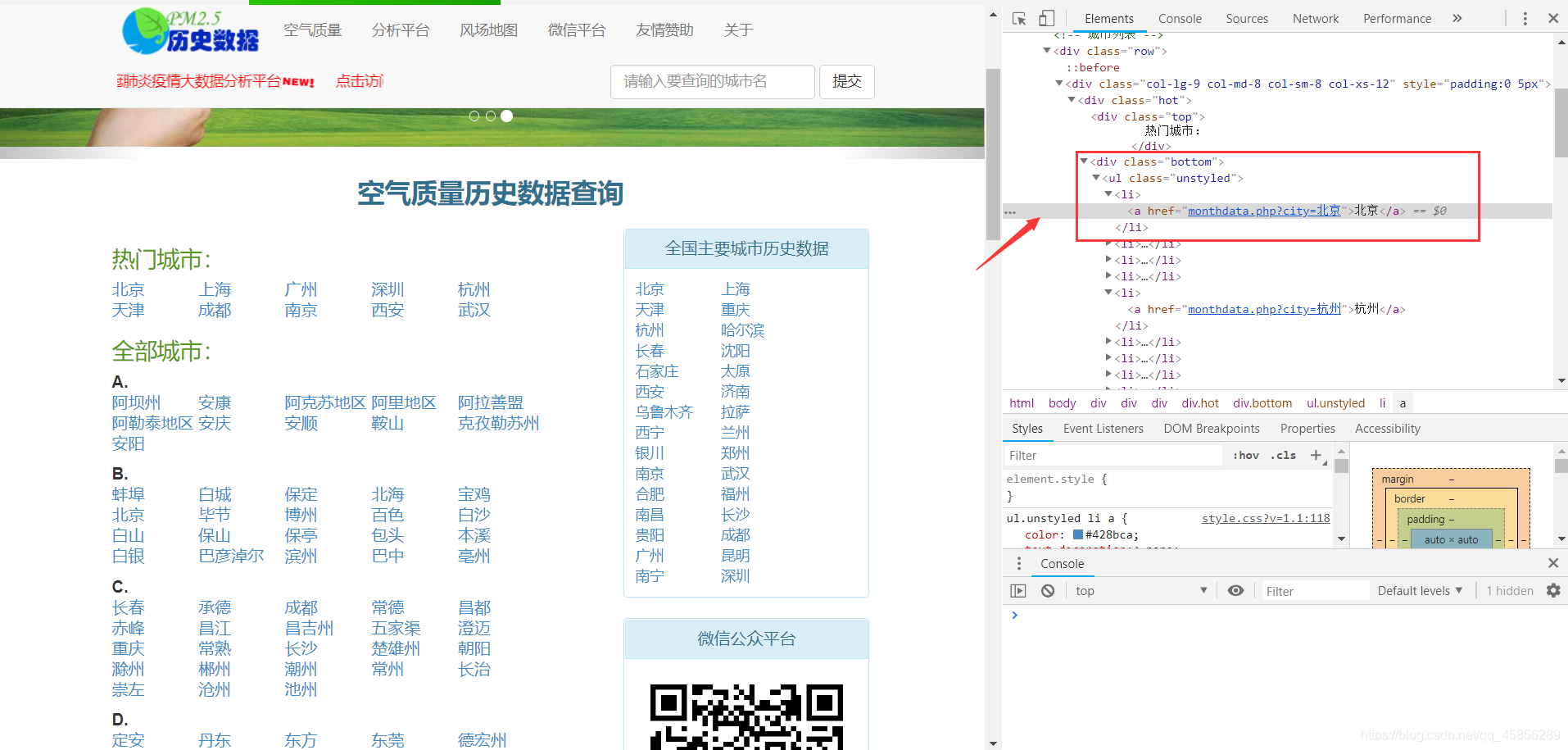This screenshot has width=1568, height=750.
Task: Open the 友情赞助 navigation item
Action: pos(664,30)
